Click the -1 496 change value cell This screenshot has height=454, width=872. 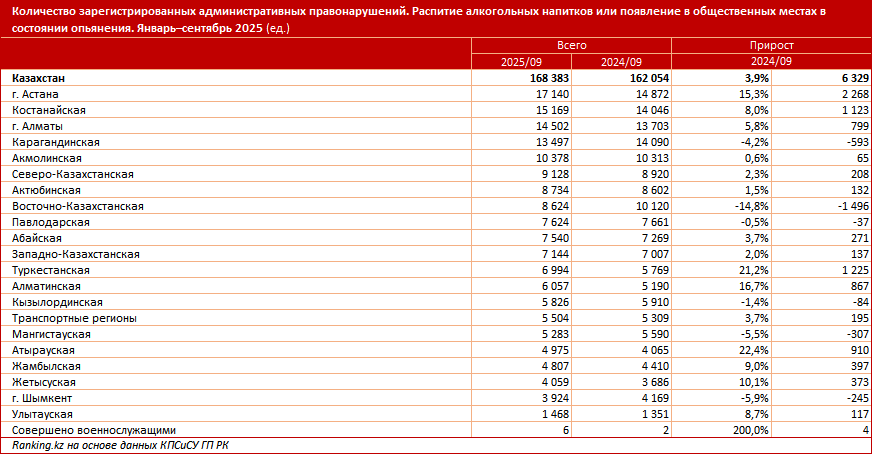pyautogui.click(x=843, y=206)
